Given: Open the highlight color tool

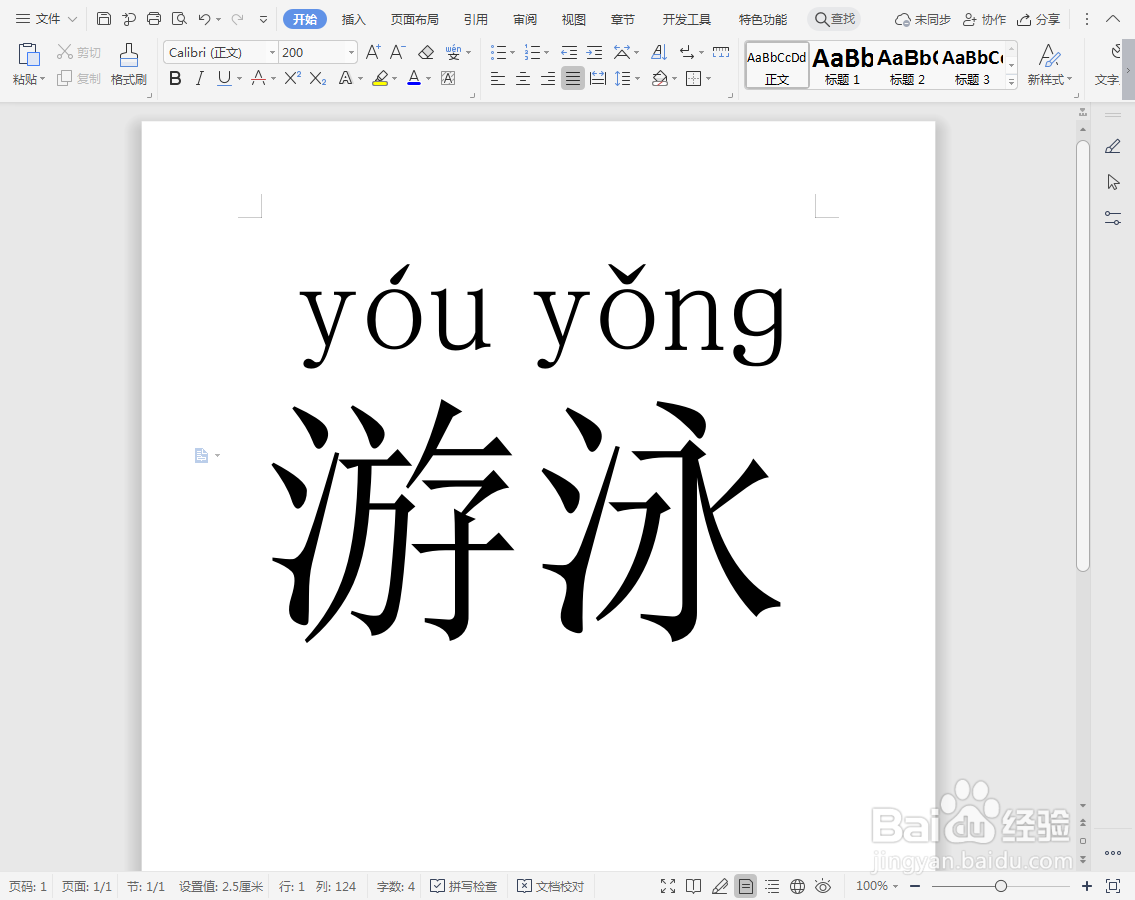Looking at the screenshot, I should tap(381, 78).
